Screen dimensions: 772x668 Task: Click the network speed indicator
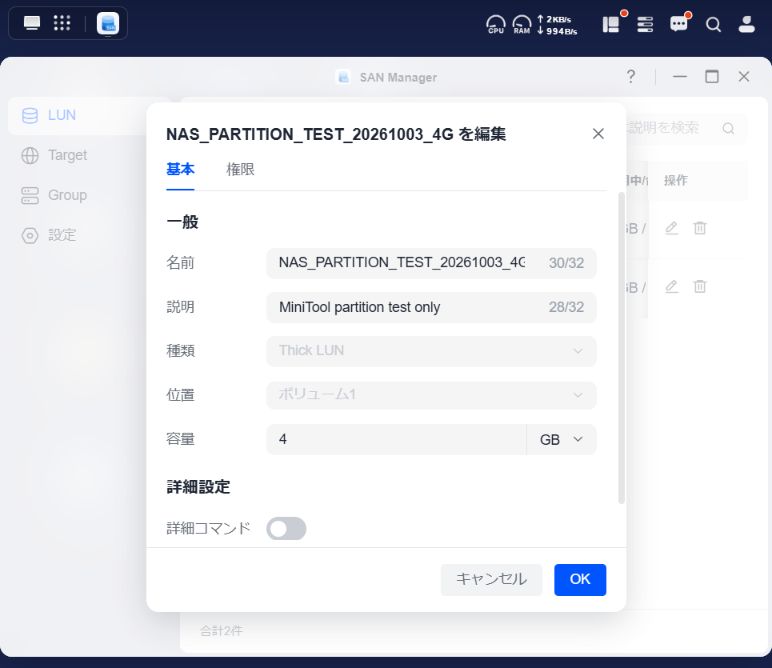(557, 25)
